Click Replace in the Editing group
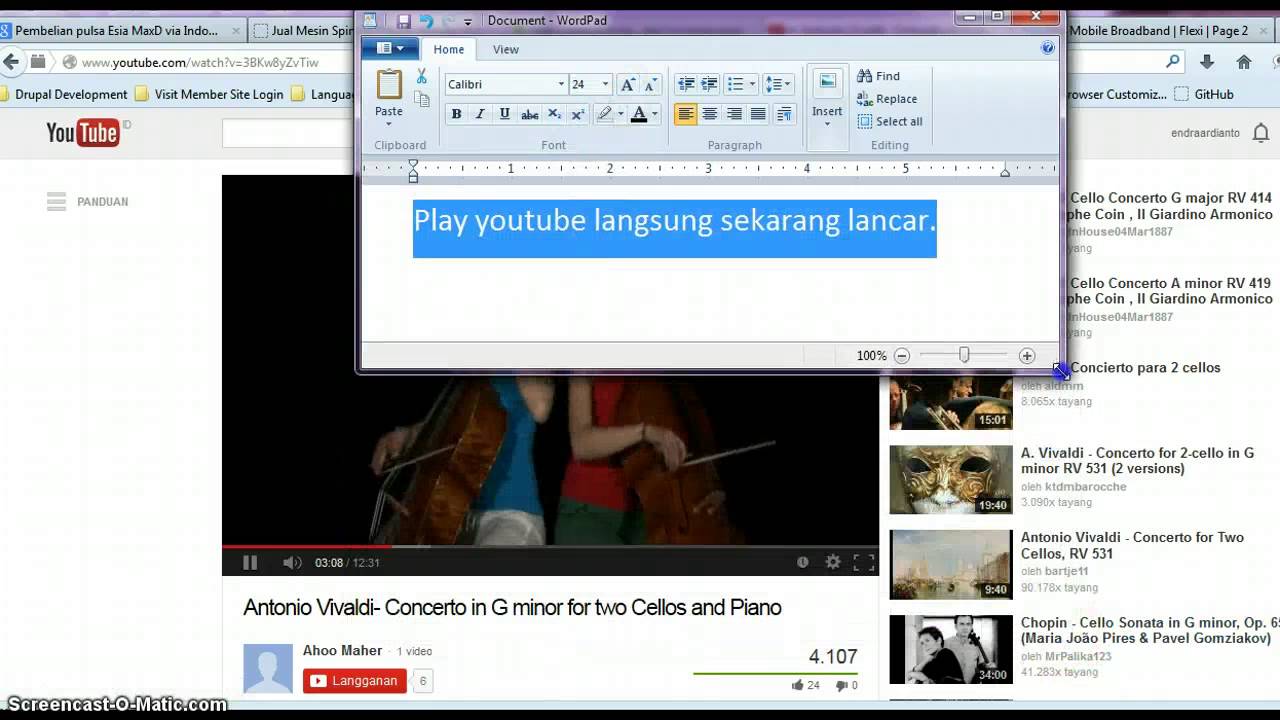The width and height of the screenshot is (1280, 720). 887,99
